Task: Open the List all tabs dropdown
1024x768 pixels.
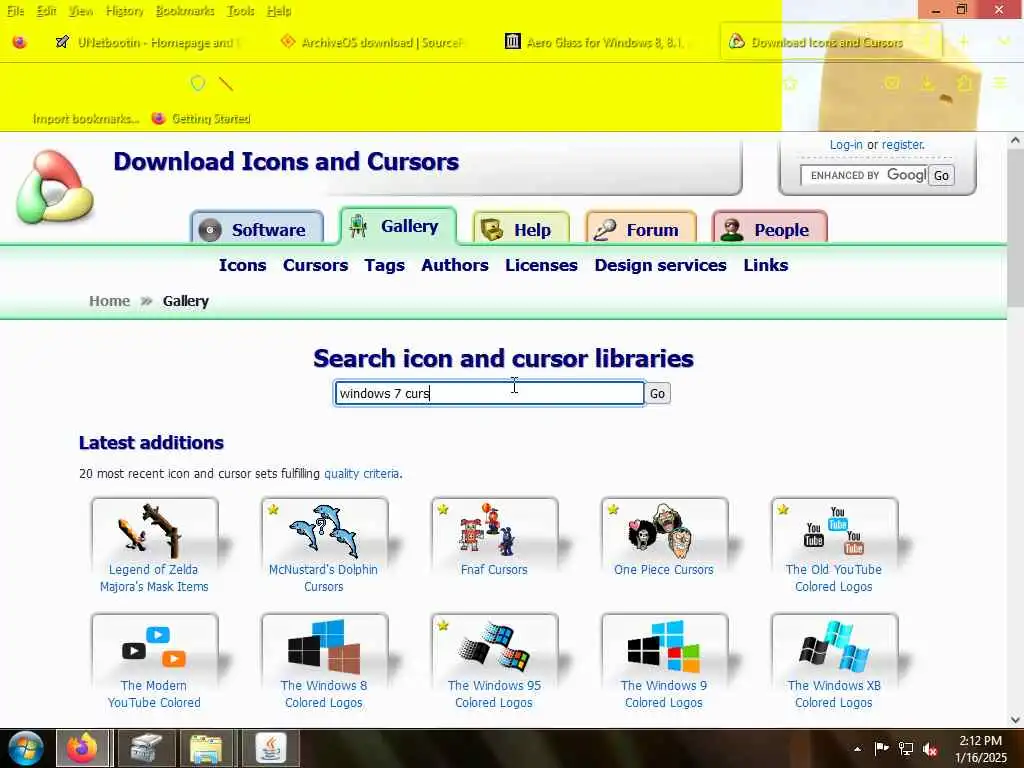Action: [1004, 42]
